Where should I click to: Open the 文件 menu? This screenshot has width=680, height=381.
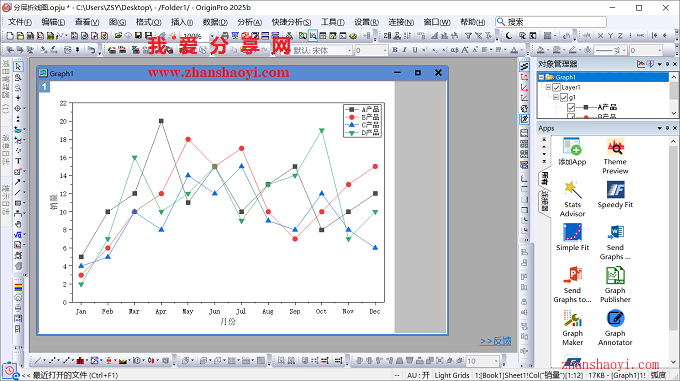(x=20, y=22)
